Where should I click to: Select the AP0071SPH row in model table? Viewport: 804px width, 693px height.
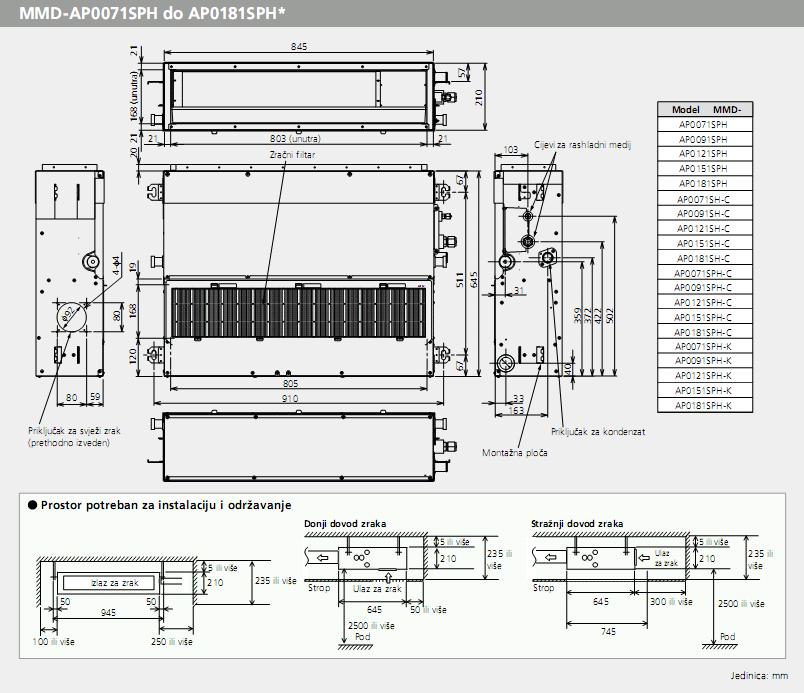pos(705,124)
